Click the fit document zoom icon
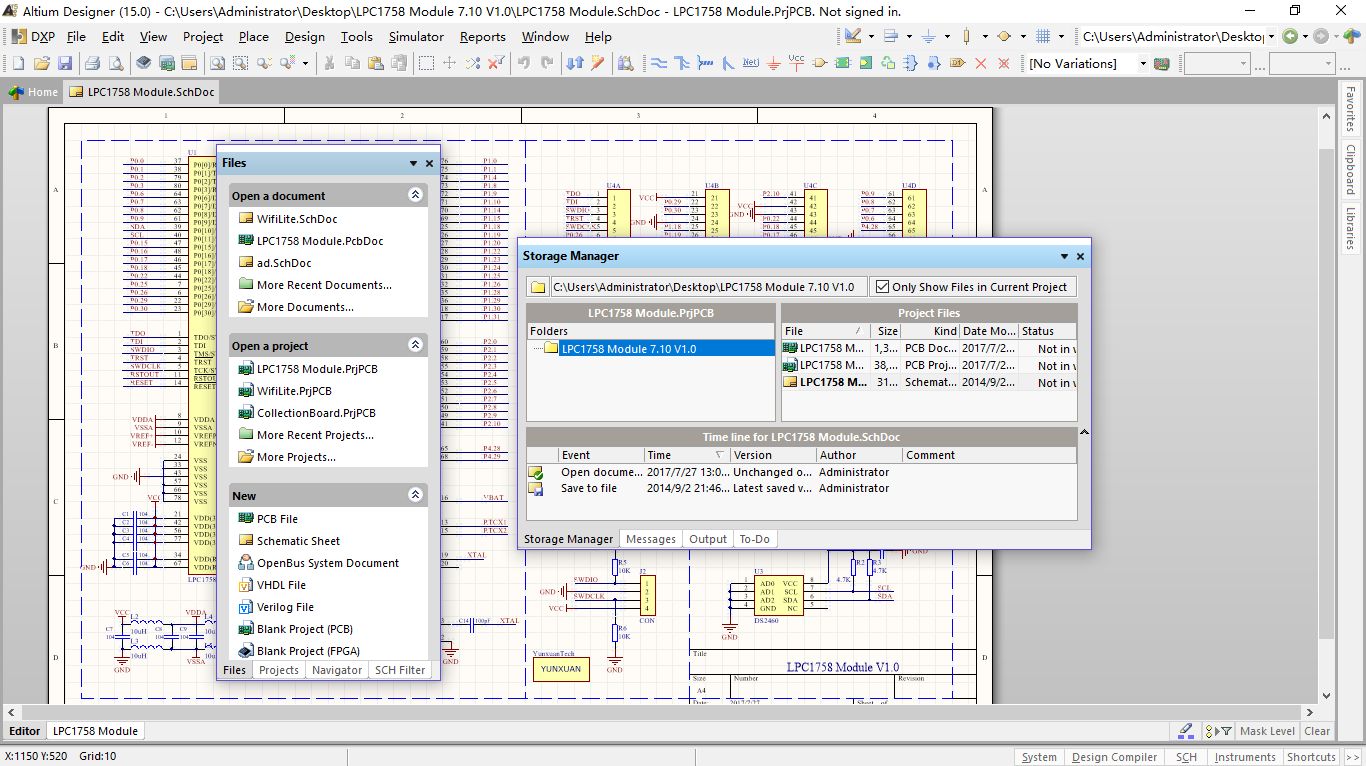1366x766 pixels. (216, 63)
